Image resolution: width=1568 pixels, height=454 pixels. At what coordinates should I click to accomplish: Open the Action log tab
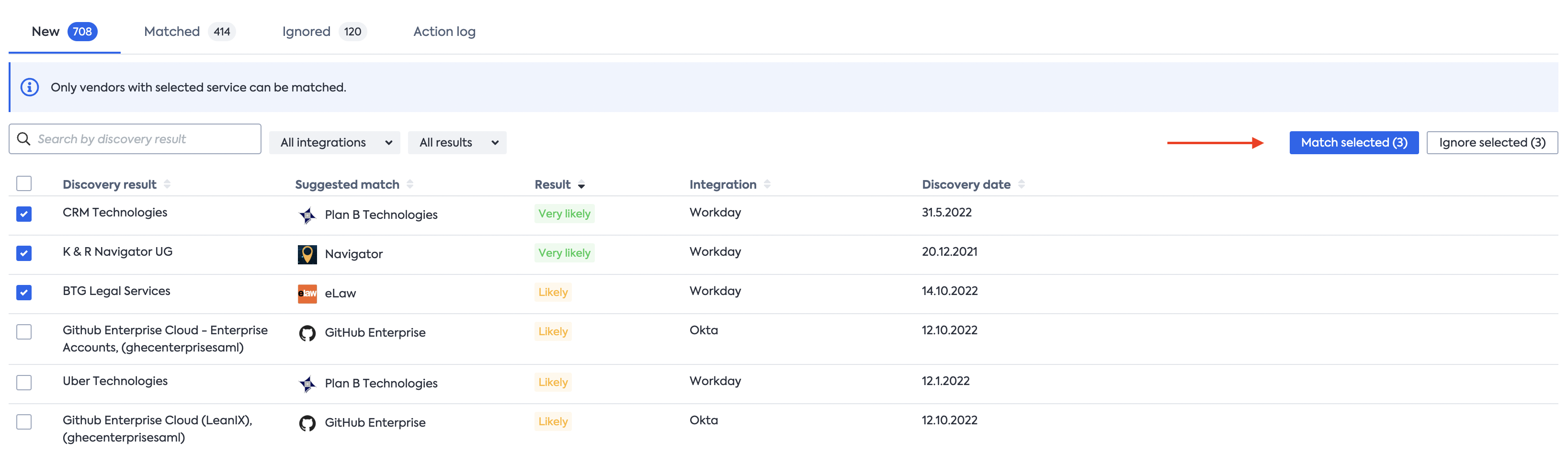pyautogui.click(x=444, y=32)
